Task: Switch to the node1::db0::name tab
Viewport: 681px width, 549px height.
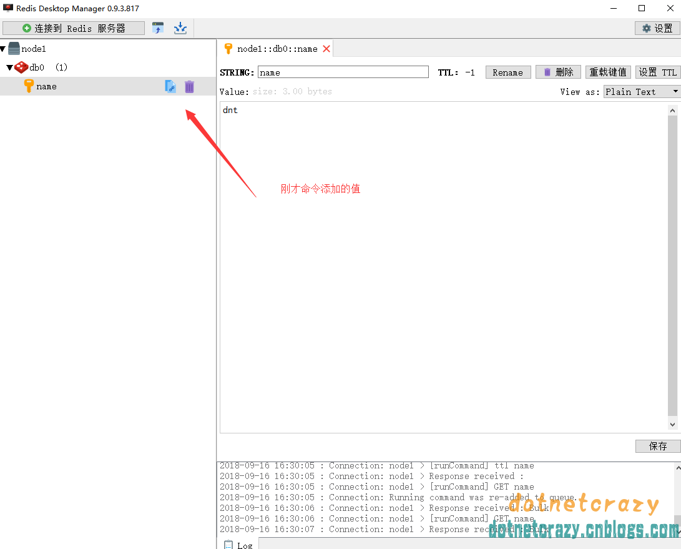Action: [276, 49]
